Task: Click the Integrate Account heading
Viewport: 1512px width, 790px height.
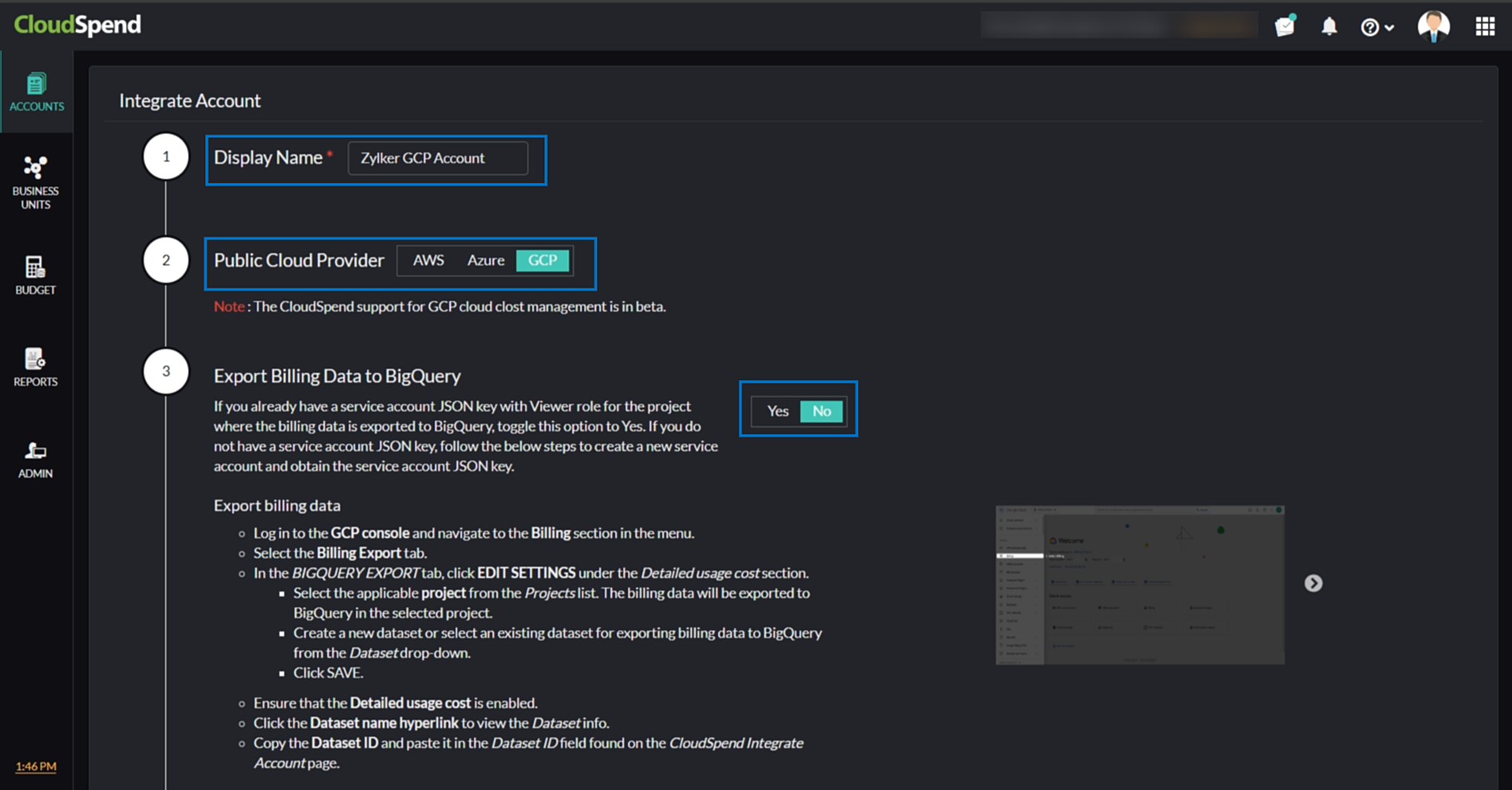Action: pos(190,101)
